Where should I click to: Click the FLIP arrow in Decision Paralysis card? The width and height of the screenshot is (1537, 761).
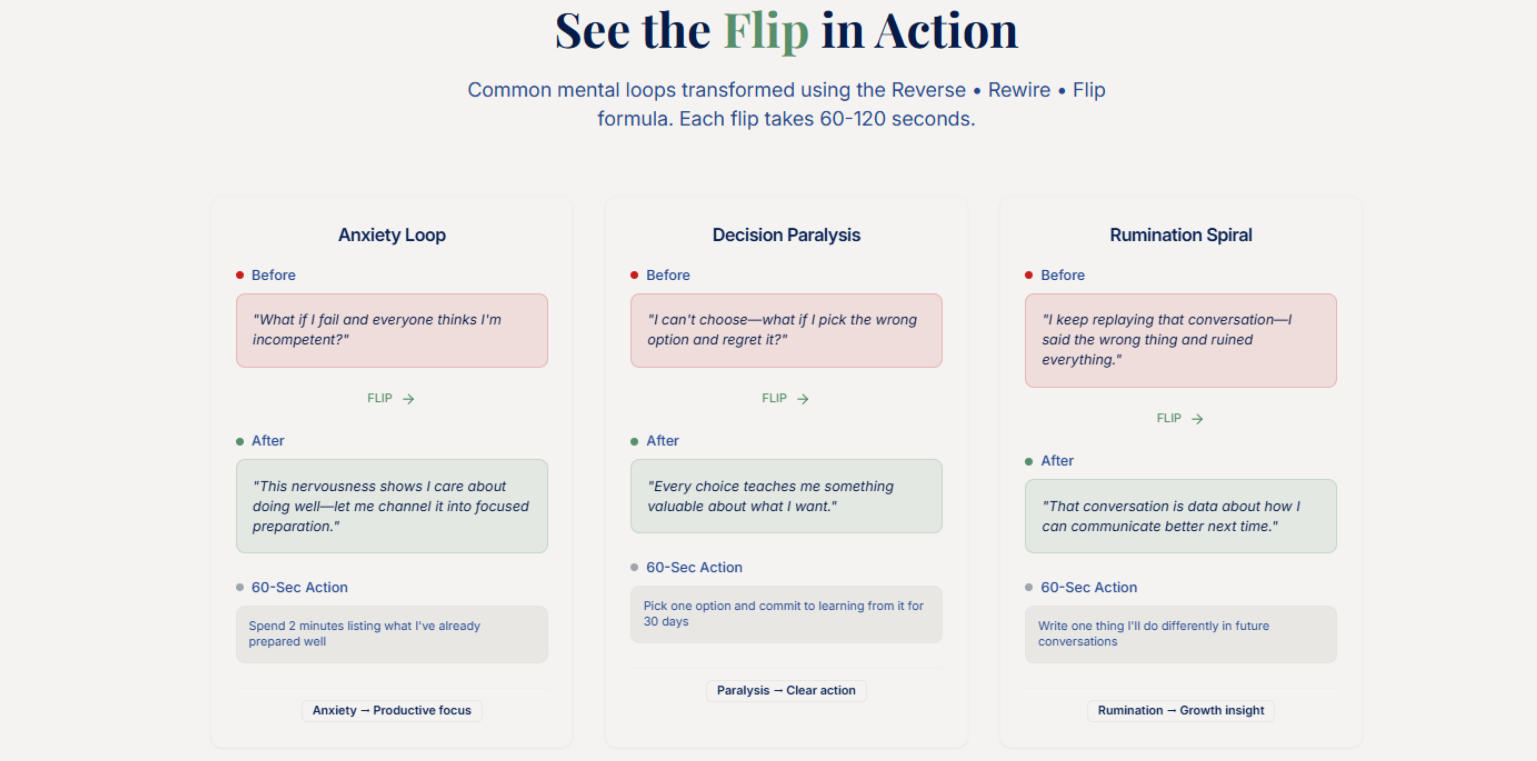(x=803, y=399)
